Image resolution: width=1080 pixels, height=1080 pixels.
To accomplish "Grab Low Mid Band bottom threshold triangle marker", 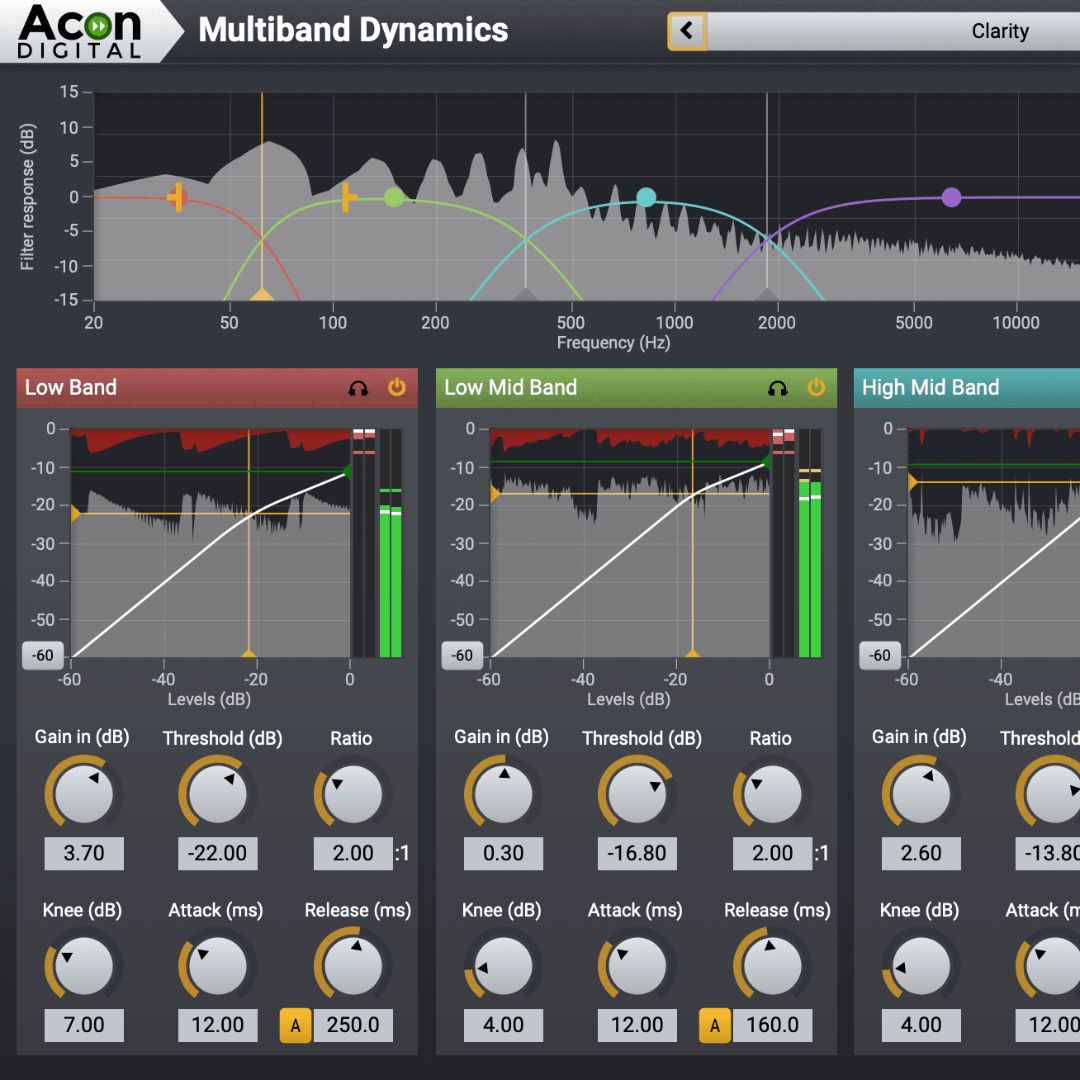I will click(692, 652).
